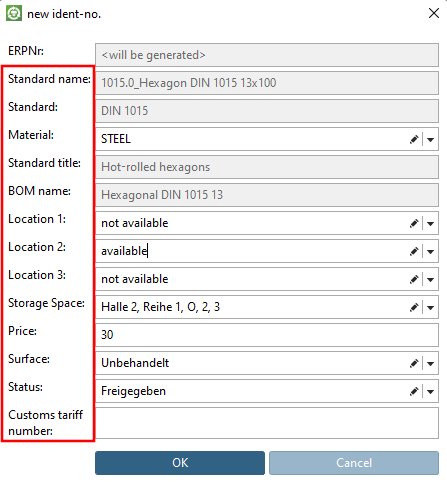Image resolution: width=447 pixels, height=482 pixels.
Task: Click the pencil icon in Status field
Action: tap(414, 391)
